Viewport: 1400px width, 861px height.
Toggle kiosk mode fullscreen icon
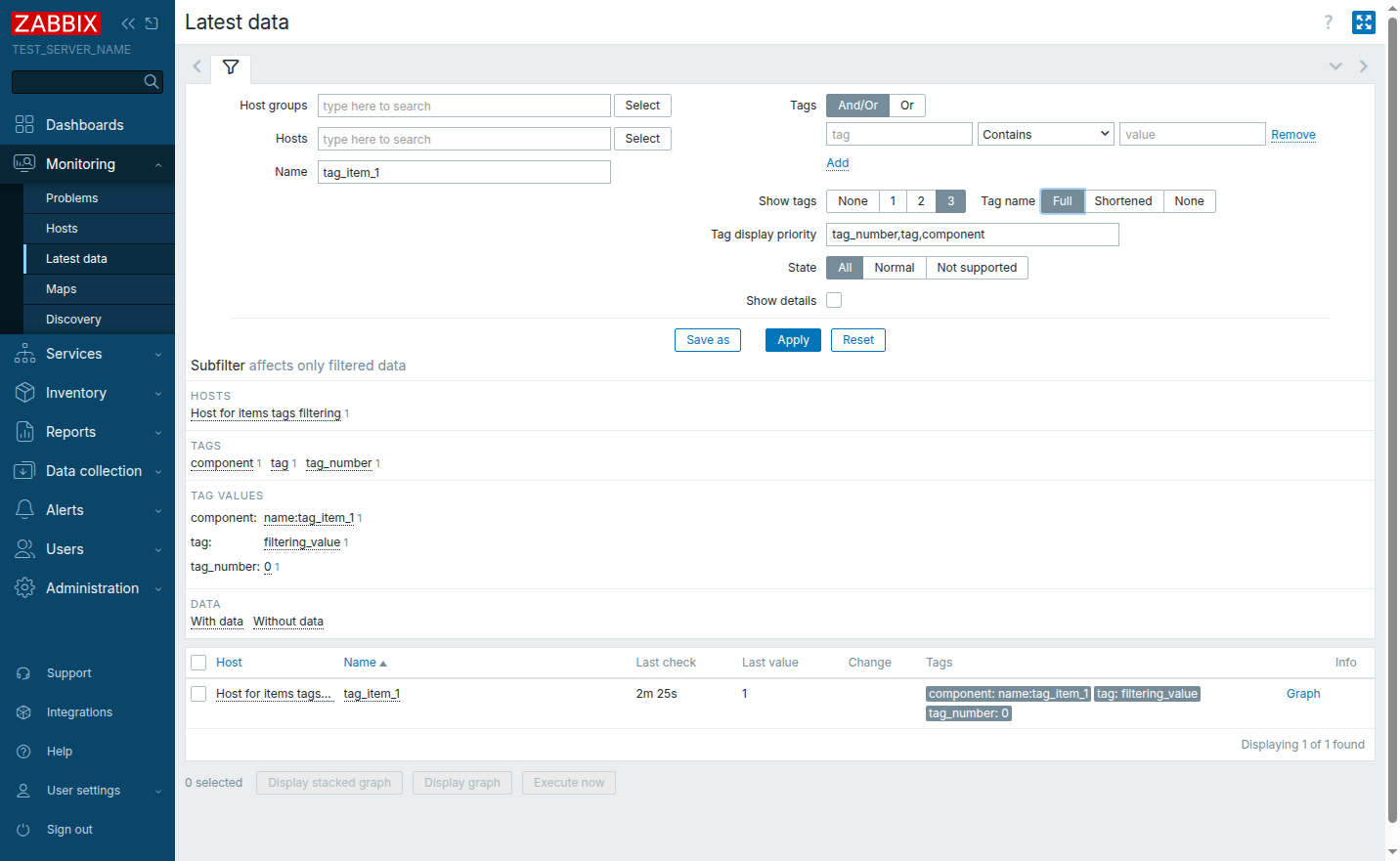(x=1363, y=22)
